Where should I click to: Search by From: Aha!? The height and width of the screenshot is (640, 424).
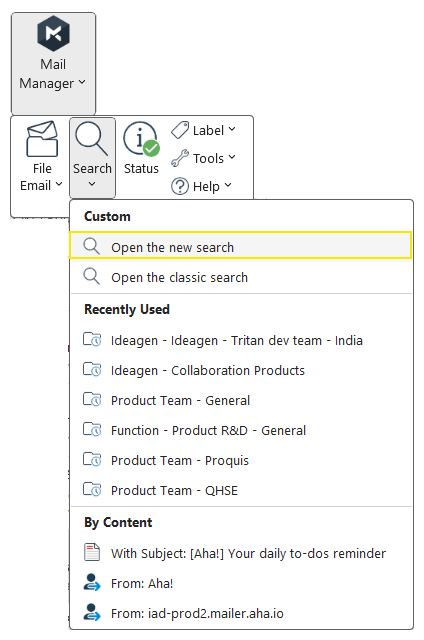[241, 583]
